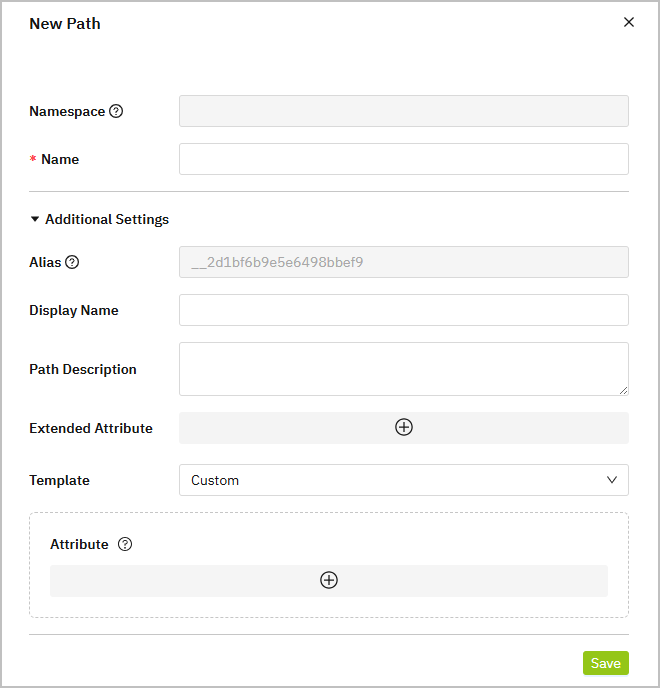Focus the Name input field
This screenshot has height=688, width=660.
tap(403, 159)
